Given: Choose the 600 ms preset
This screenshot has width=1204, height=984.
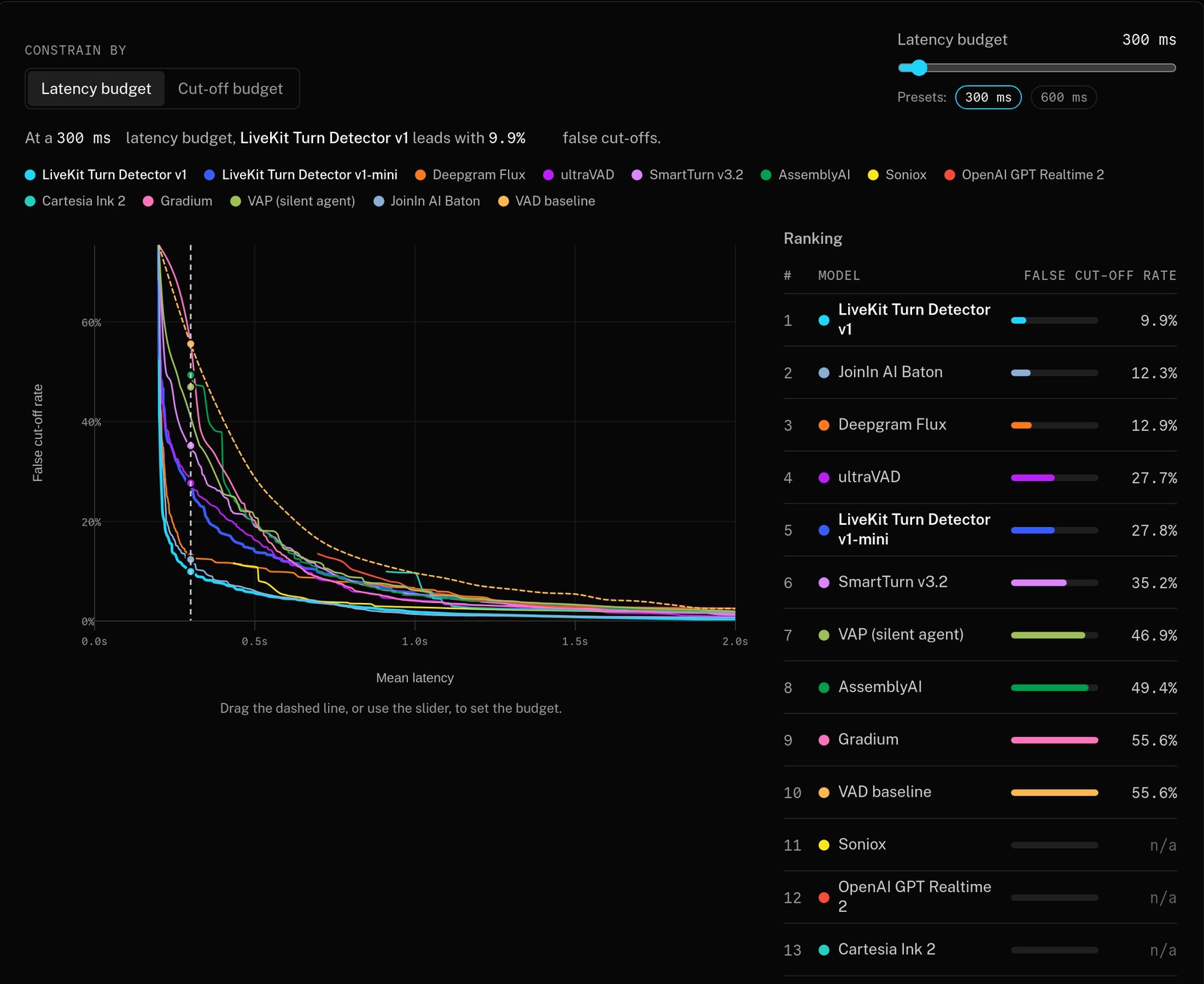Looking at the screenshot, I should click(1063, 97).
